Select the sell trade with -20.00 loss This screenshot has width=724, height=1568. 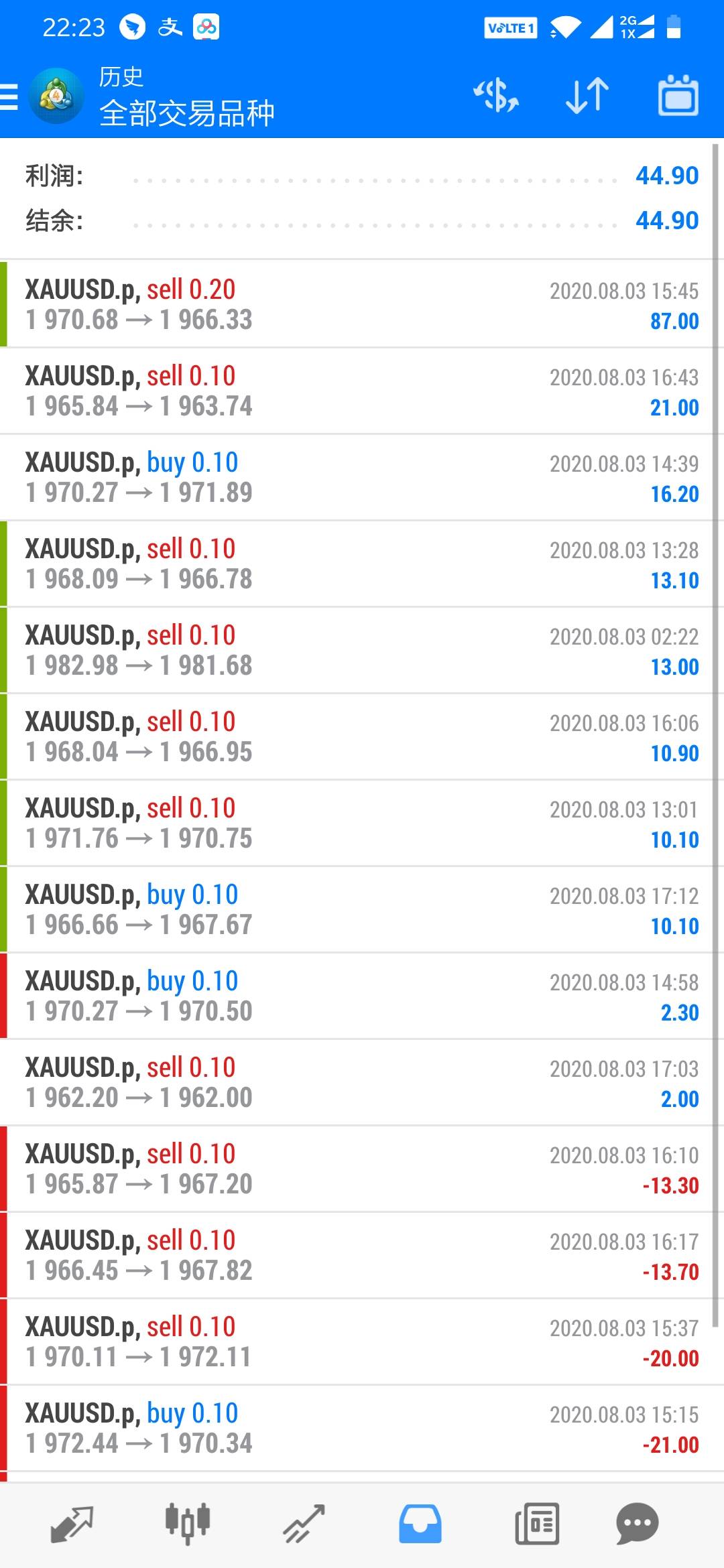pos(362,1342)
